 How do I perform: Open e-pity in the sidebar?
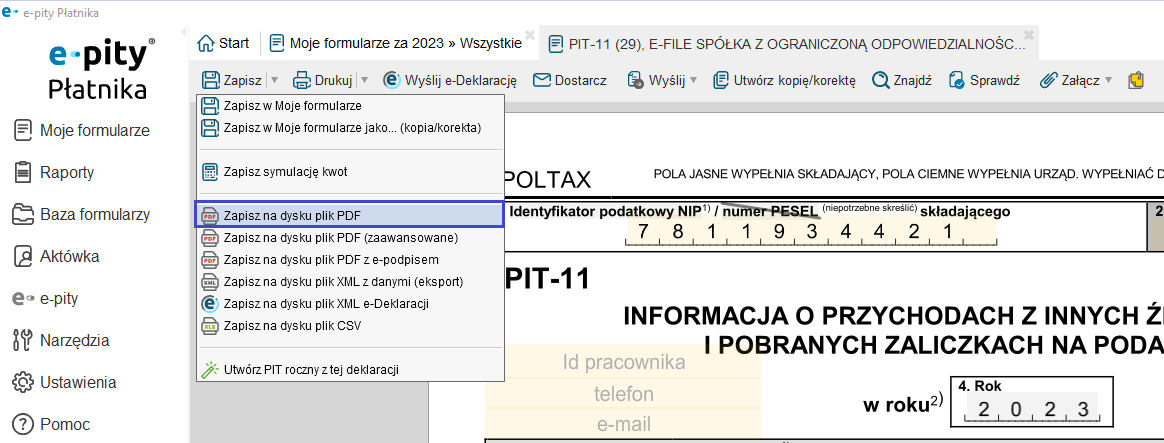click(x=46, y=299)
